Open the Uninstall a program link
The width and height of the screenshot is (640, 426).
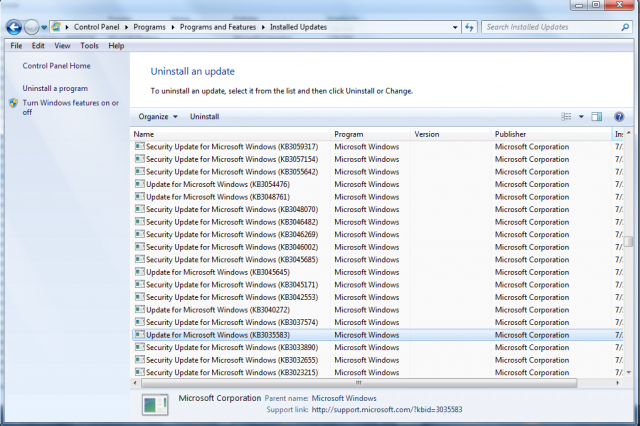(55, 88)
